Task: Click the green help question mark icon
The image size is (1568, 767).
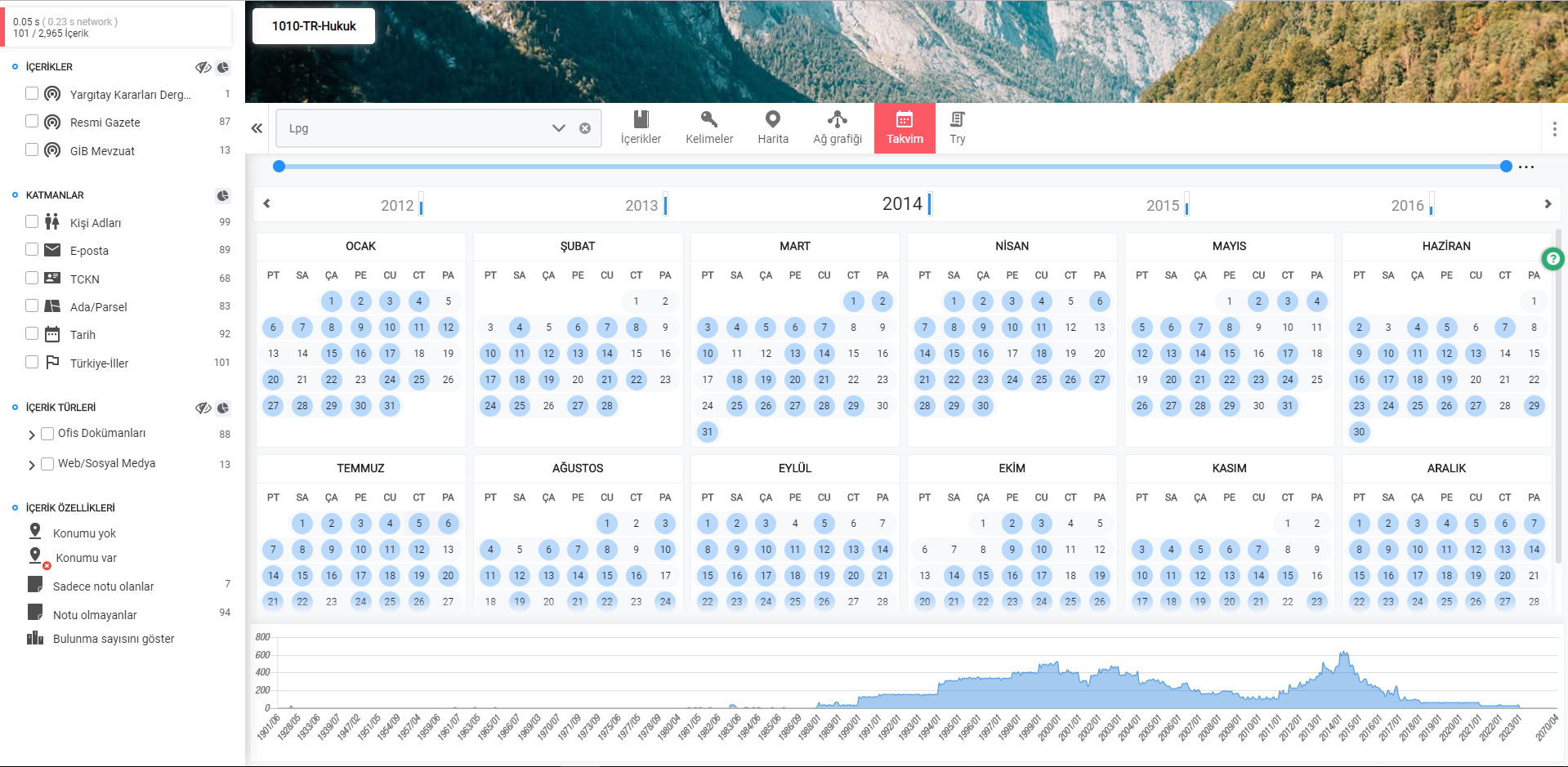Action: [x=1552, y=259]
